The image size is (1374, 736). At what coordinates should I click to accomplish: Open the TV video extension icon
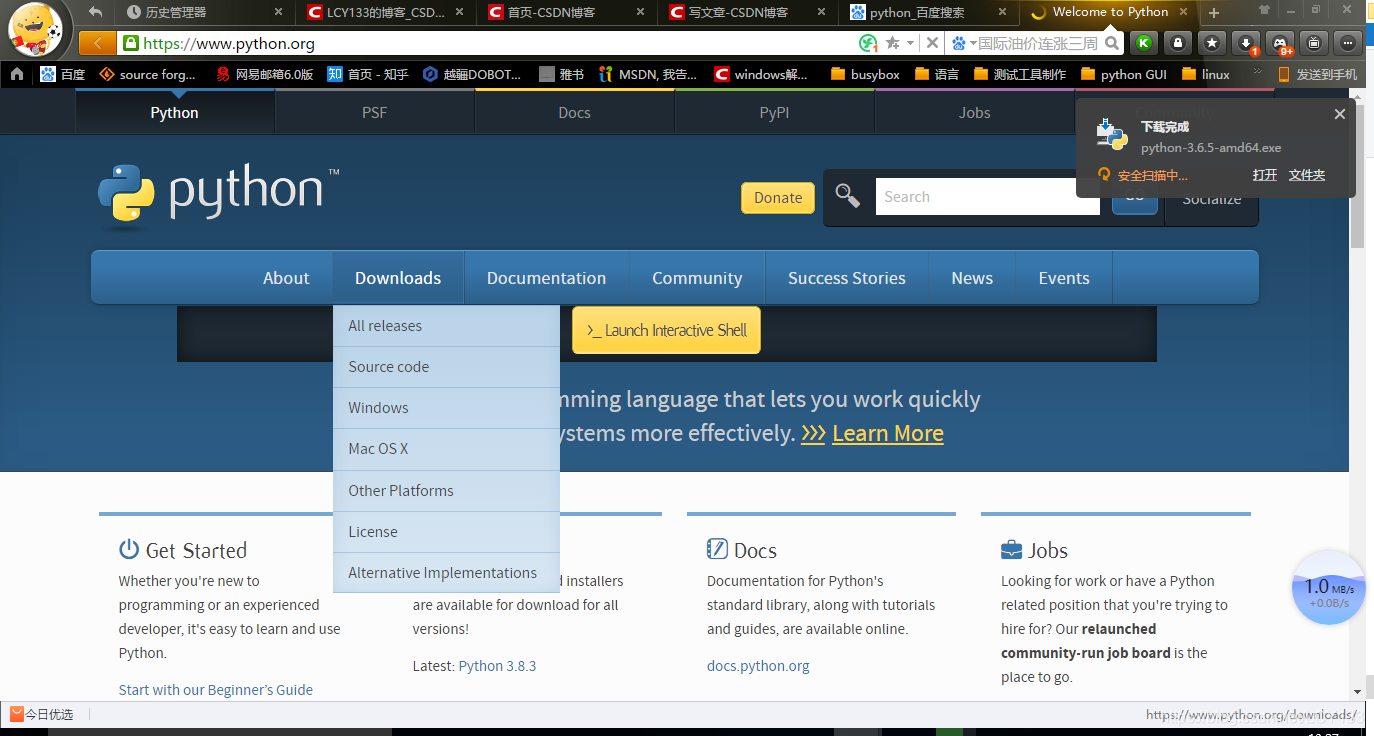tap(1314, 43)
